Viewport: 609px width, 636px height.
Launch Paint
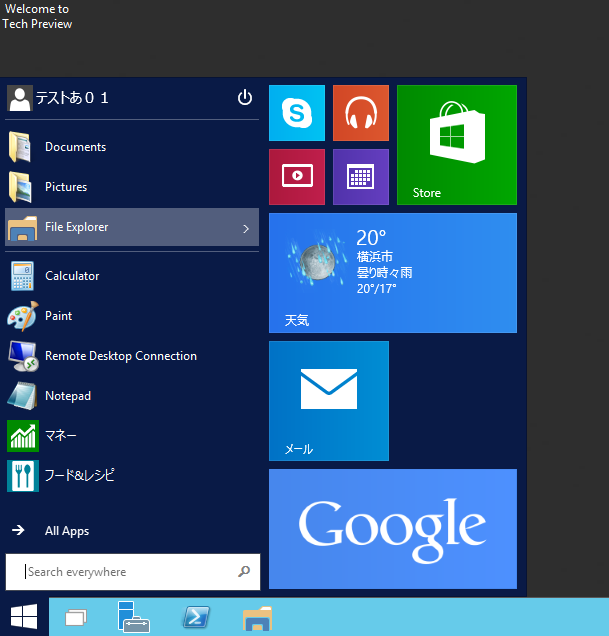pyautogui.click(x=132, y=316)
